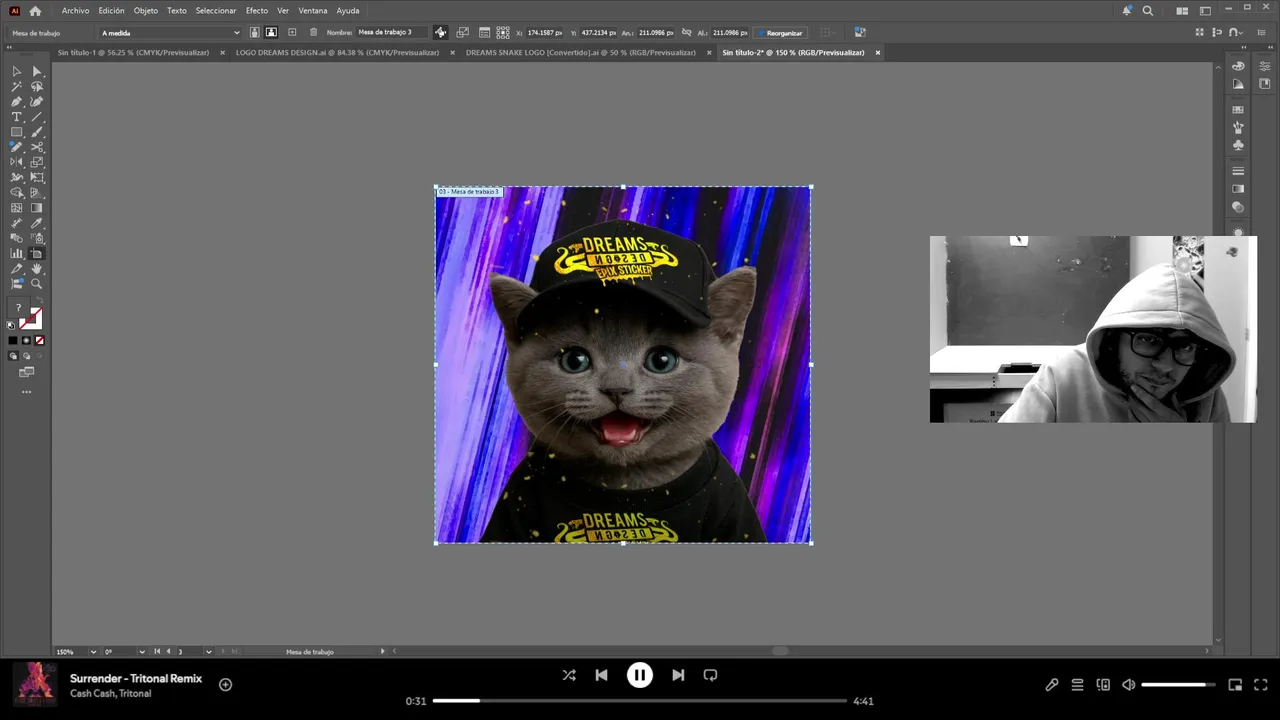The height and width of the screenshot is (720, 1280).
Task: Select the Line Segment tool
Action: coord(37,117)
